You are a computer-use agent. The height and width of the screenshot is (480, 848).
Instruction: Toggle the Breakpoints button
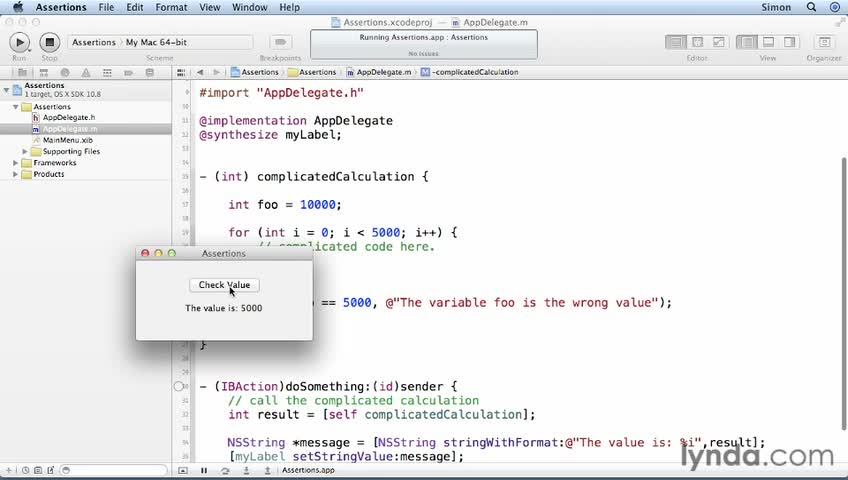(280, 42)
